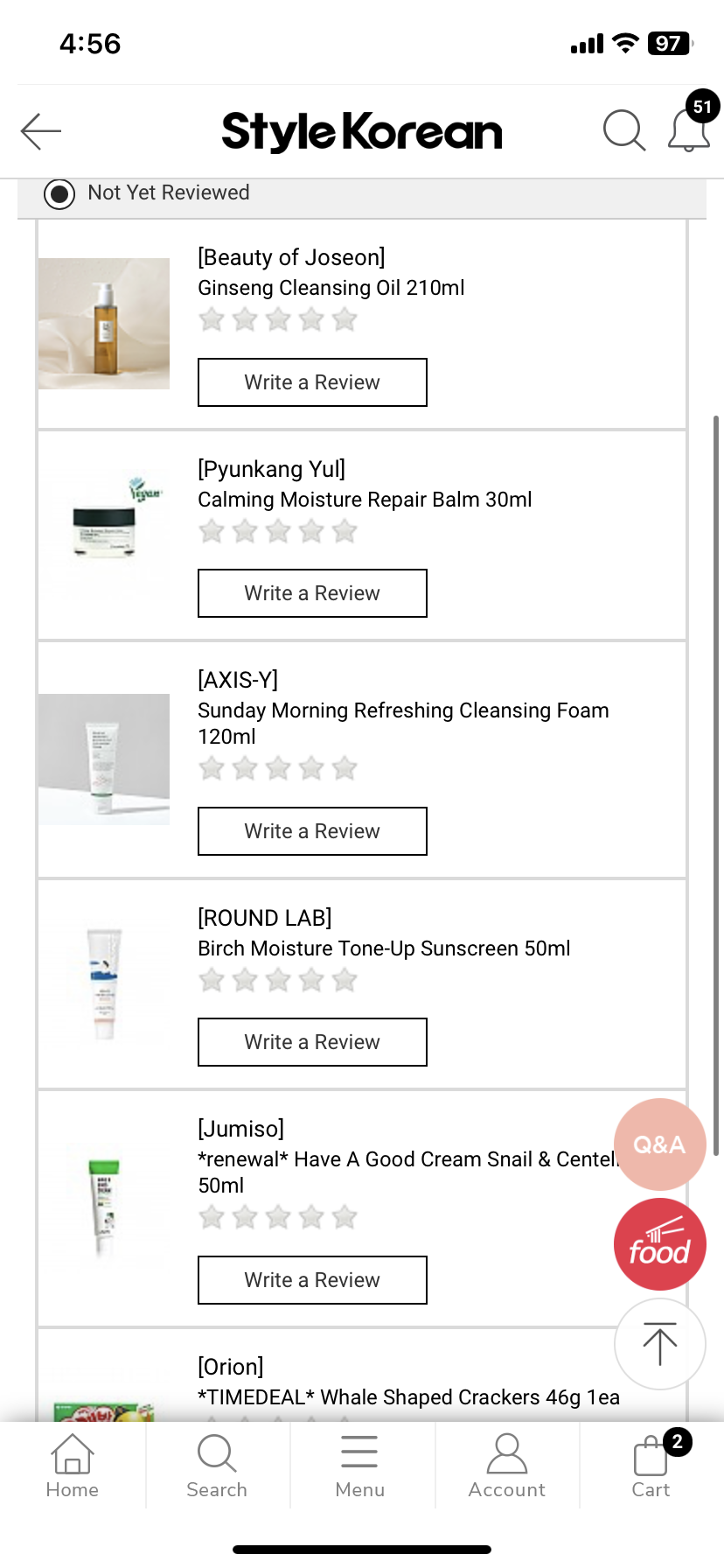Open notifications bell icon
The image size is (724, 1568).
tap(689, 131)
